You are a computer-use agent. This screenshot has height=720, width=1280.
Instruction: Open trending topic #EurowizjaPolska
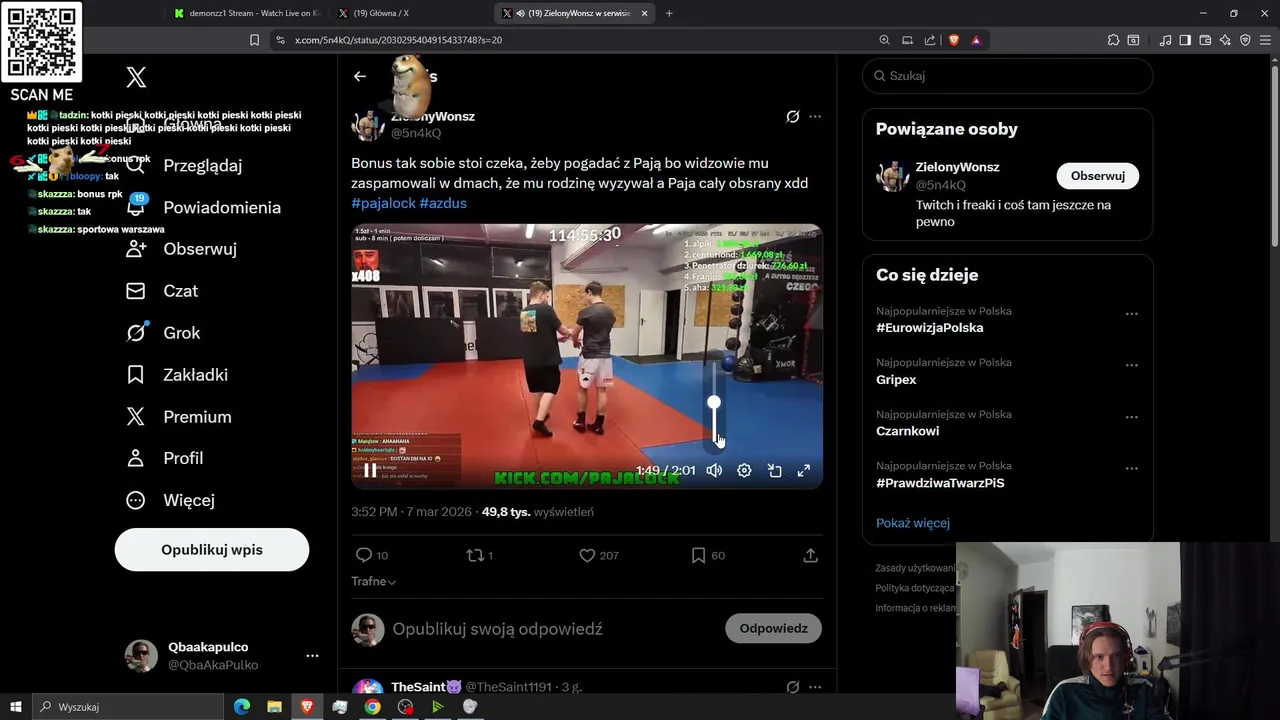(930, 328)
